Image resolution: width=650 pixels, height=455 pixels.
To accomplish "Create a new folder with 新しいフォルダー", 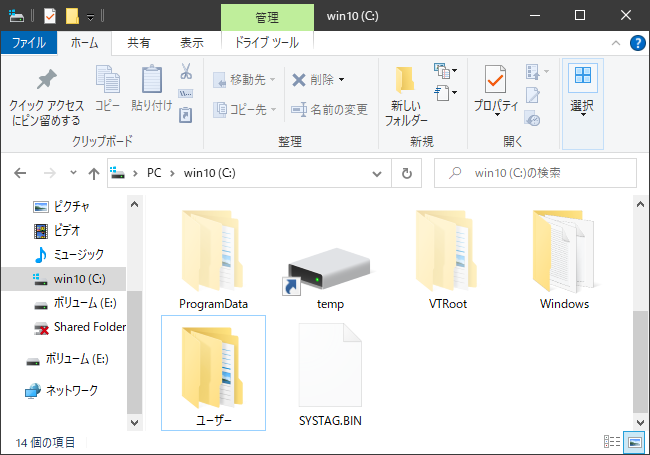I will click(x=406, y=97).
